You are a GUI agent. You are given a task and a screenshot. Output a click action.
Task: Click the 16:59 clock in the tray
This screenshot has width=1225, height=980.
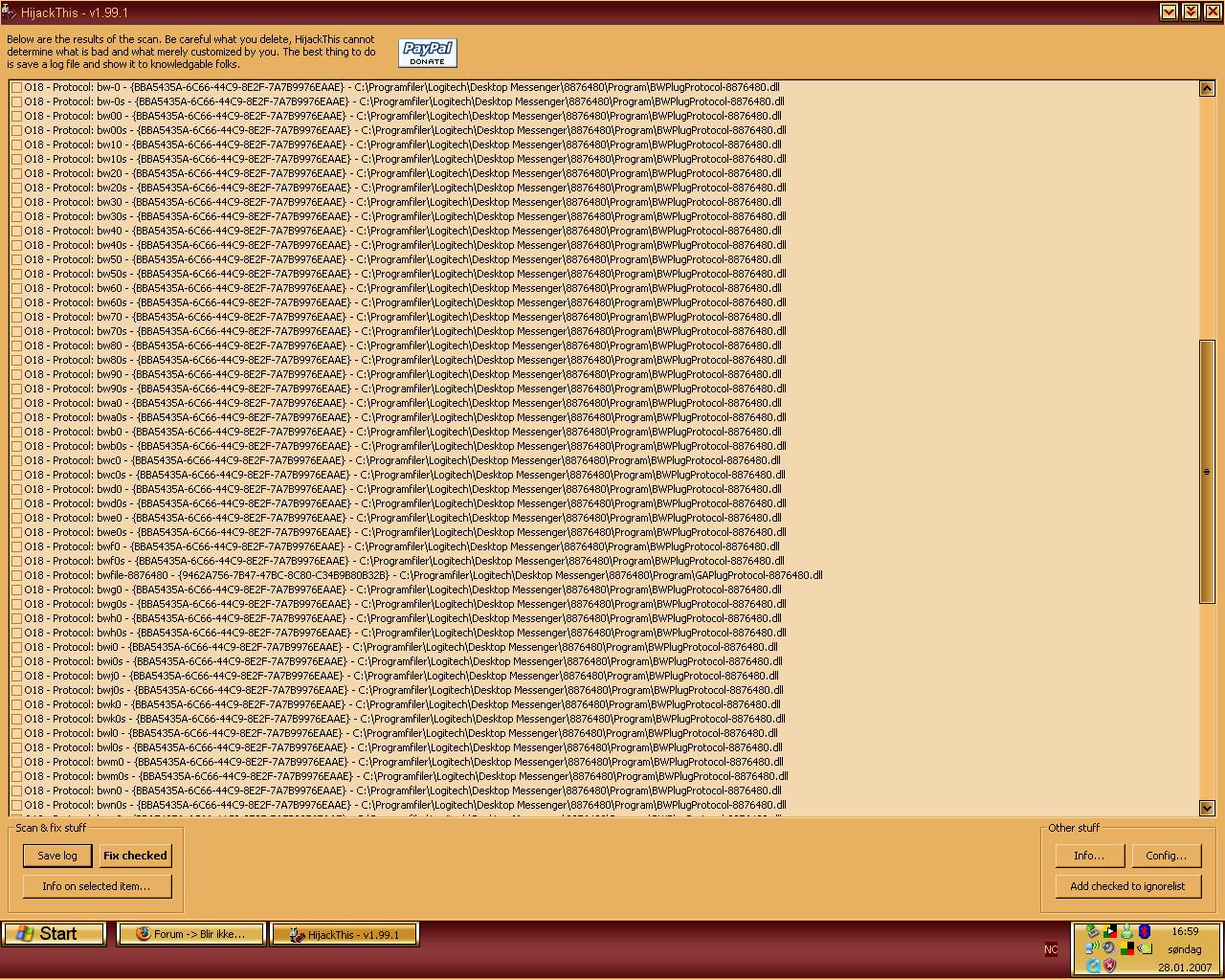click(1185, 931)
